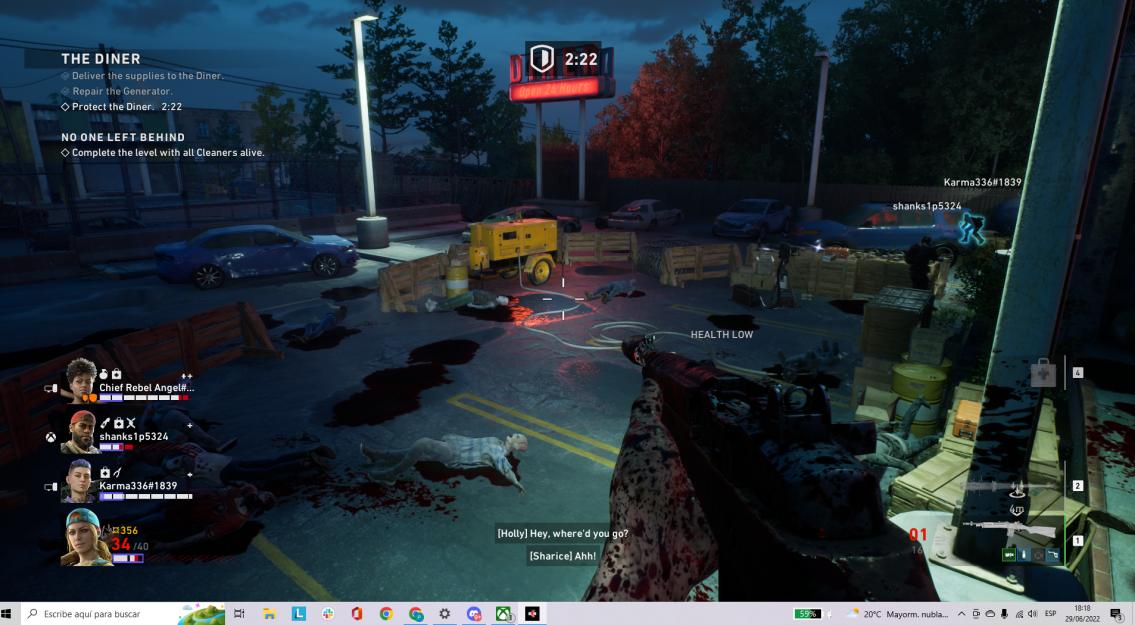Viewport: 1135px width, 625px height.
Task: Open the Windows Start menu
Action: tap(8, 613)
